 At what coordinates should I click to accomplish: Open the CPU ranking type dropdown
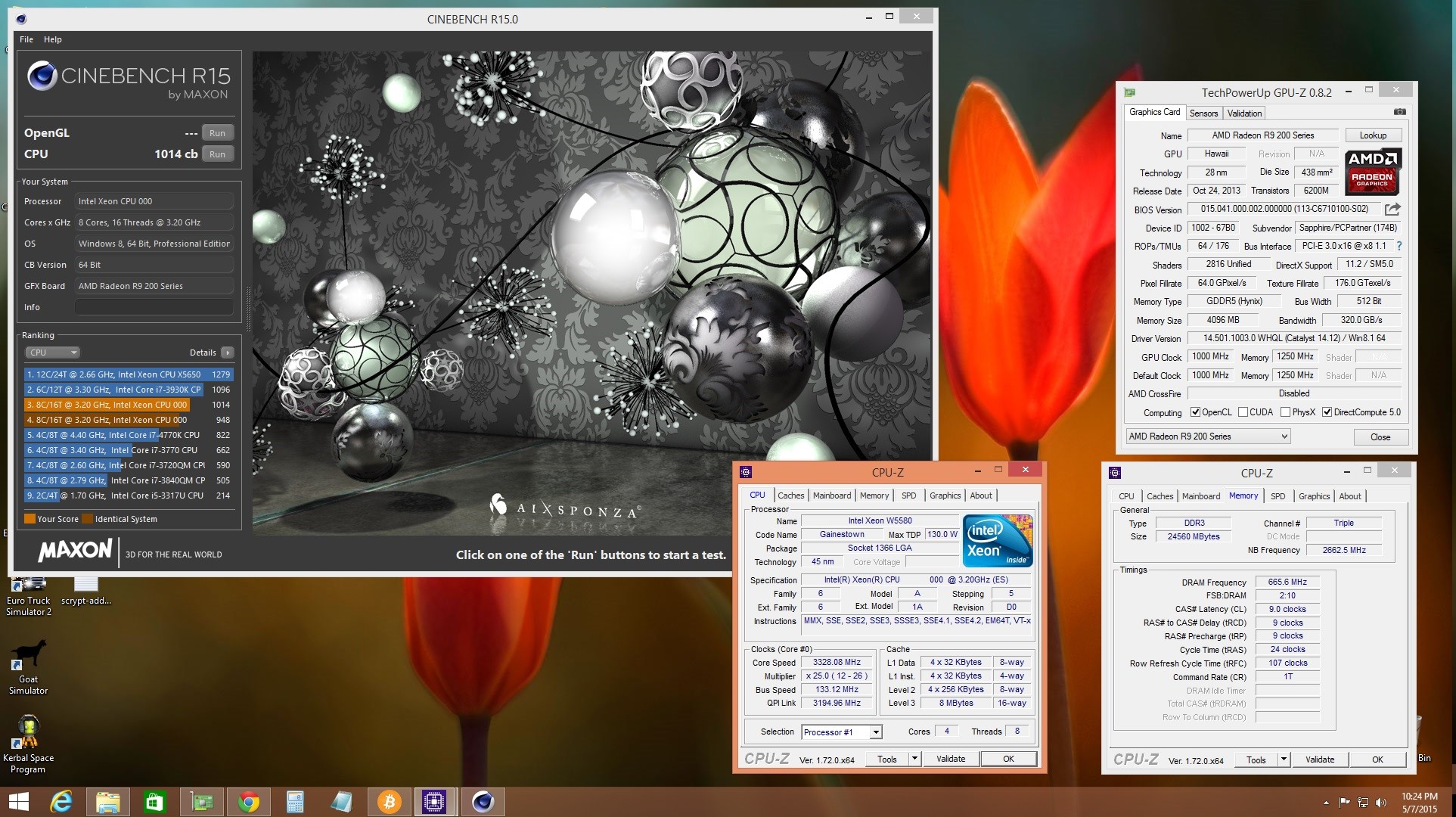coord(52,353)
